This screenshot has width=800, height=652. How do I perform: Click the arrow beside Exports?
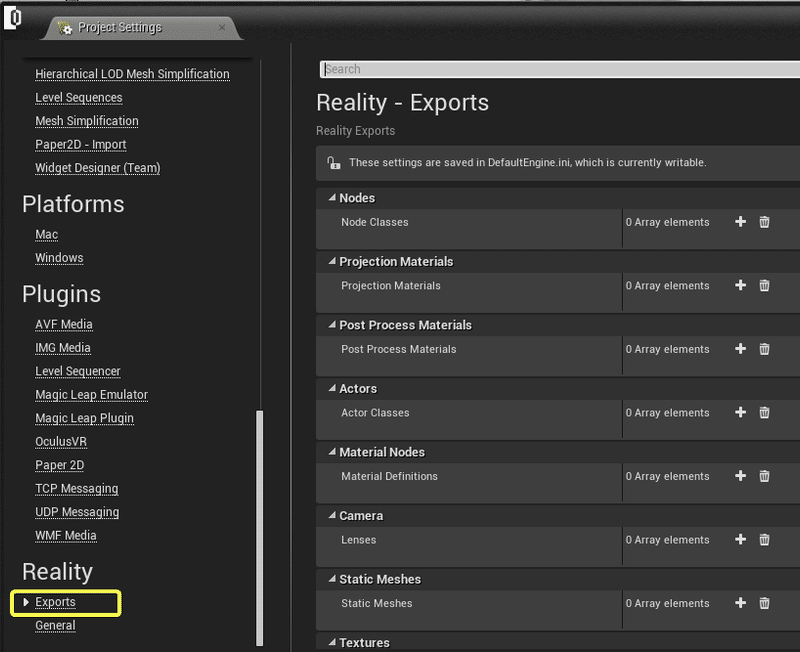click(x=26, y=603)
